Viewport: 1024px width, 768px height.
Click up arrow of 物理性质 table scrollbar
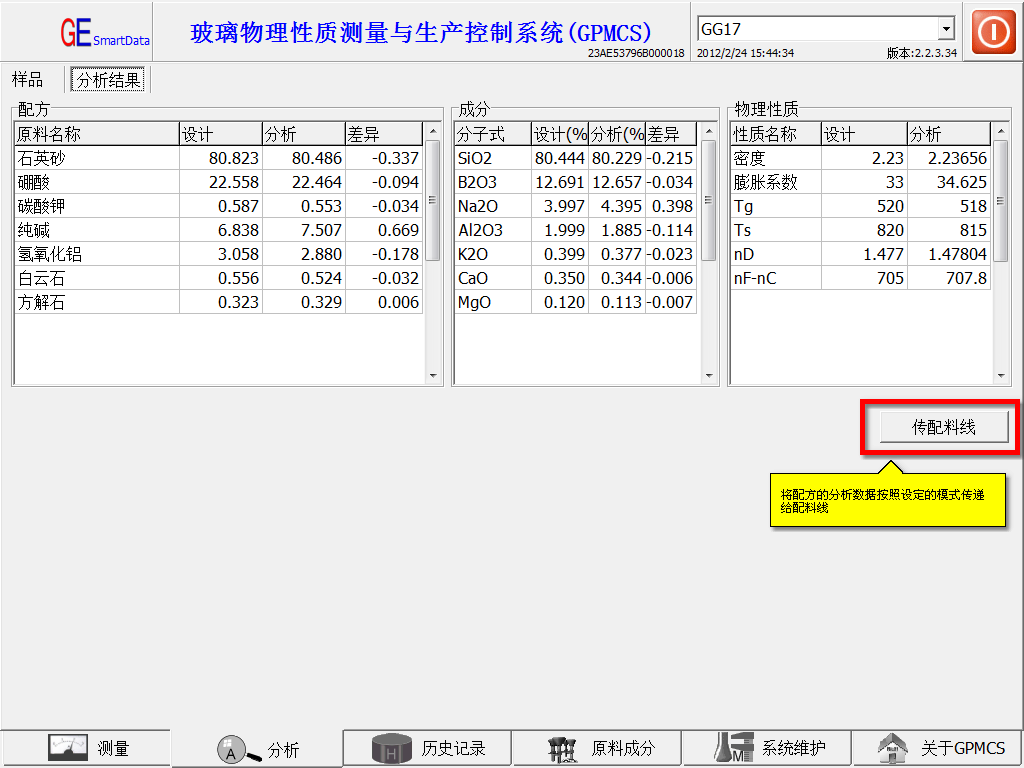point(1000,133)
